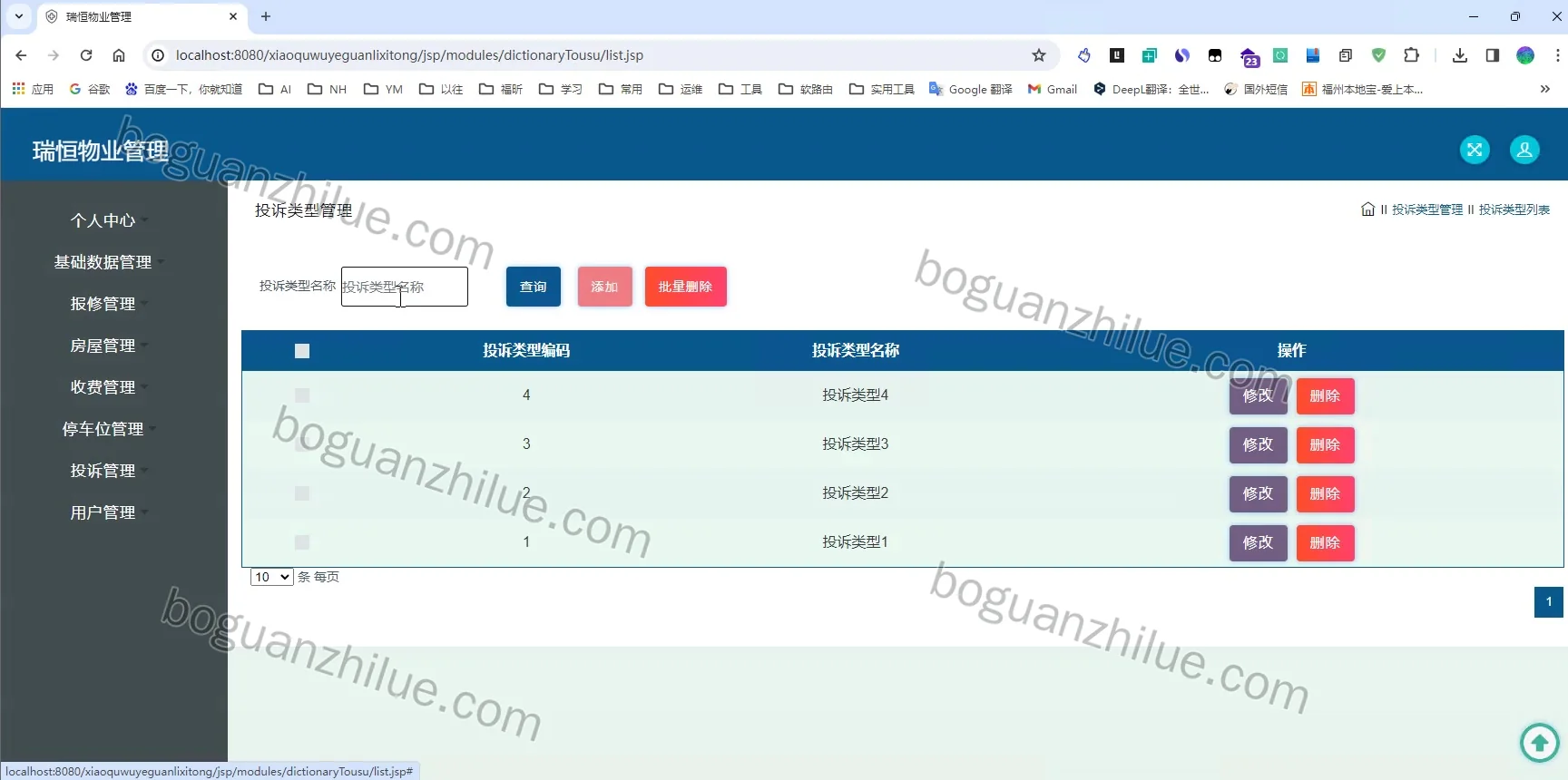The width and height of the screenshot is (1568, 780).
Task: Bookmark this page with the star icon
Action: (1039, 55)
